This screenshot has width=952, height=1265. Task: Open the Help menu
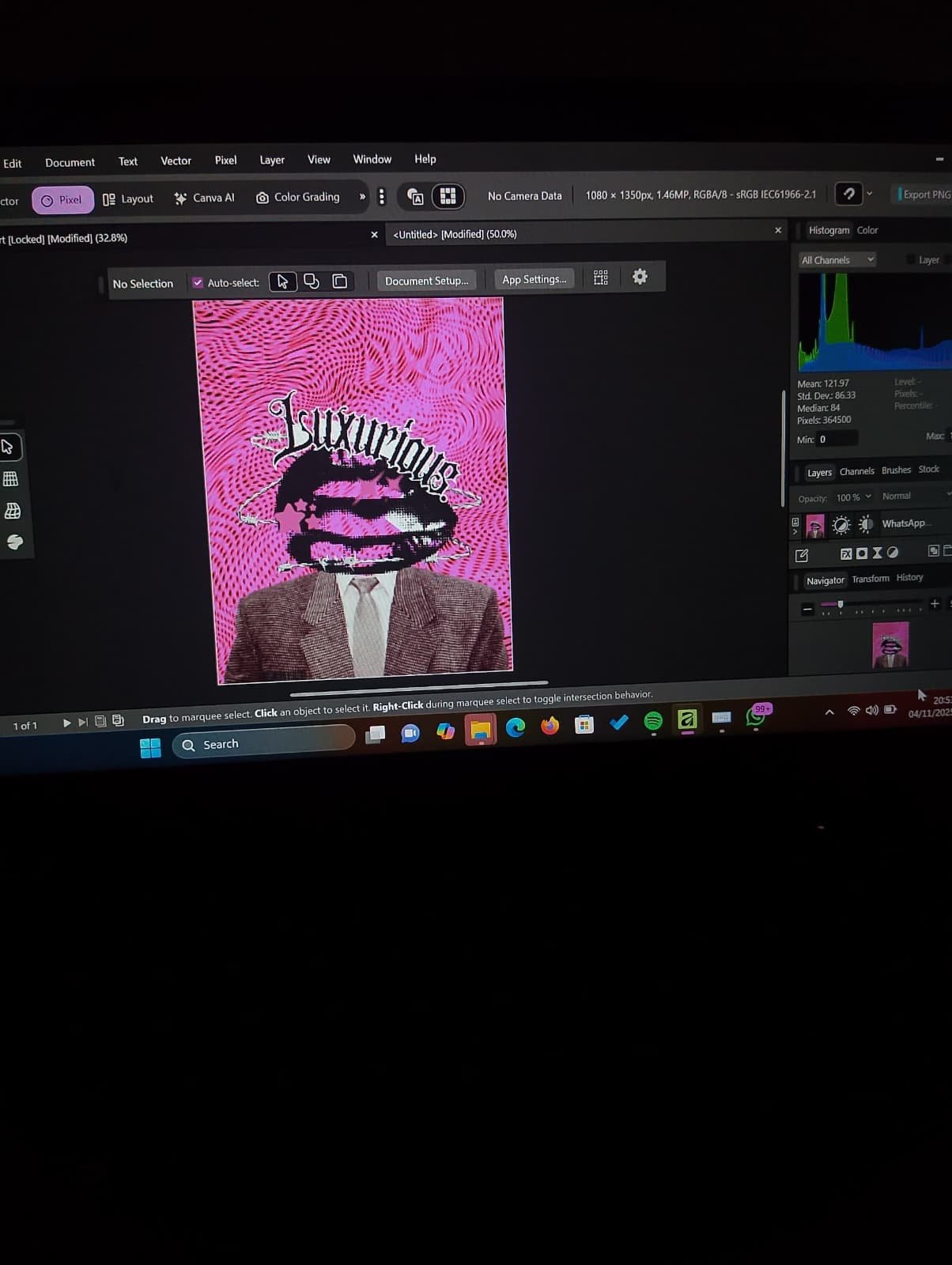click(425, 159)
